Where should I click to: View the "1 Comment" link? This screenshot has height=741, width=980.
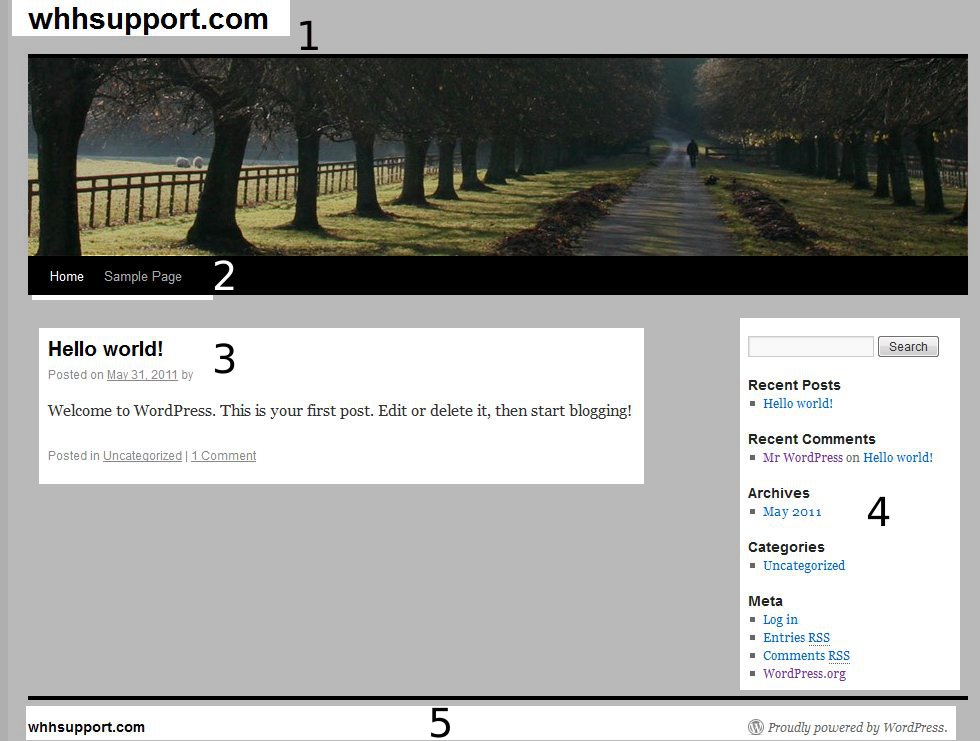(224, 456)
